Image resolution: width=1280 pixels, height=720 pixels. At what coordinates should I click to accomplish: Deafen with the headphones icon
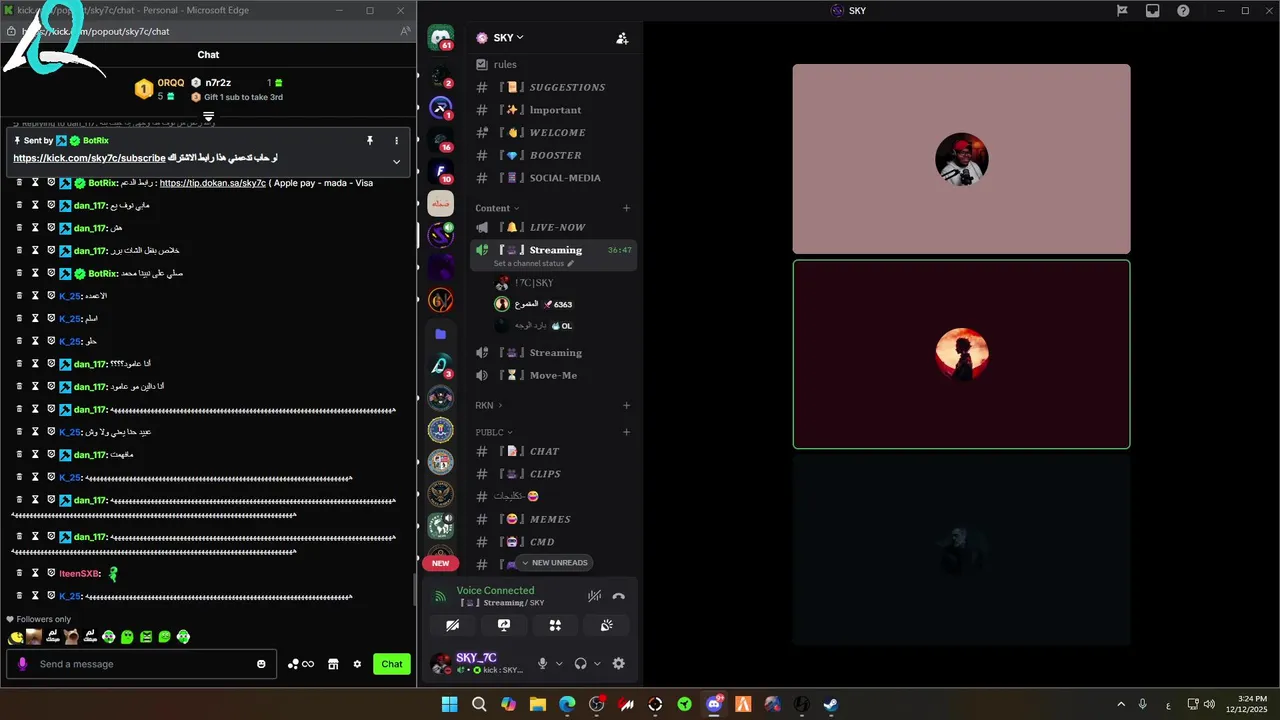pyautogui.click(x=580, y=663)
